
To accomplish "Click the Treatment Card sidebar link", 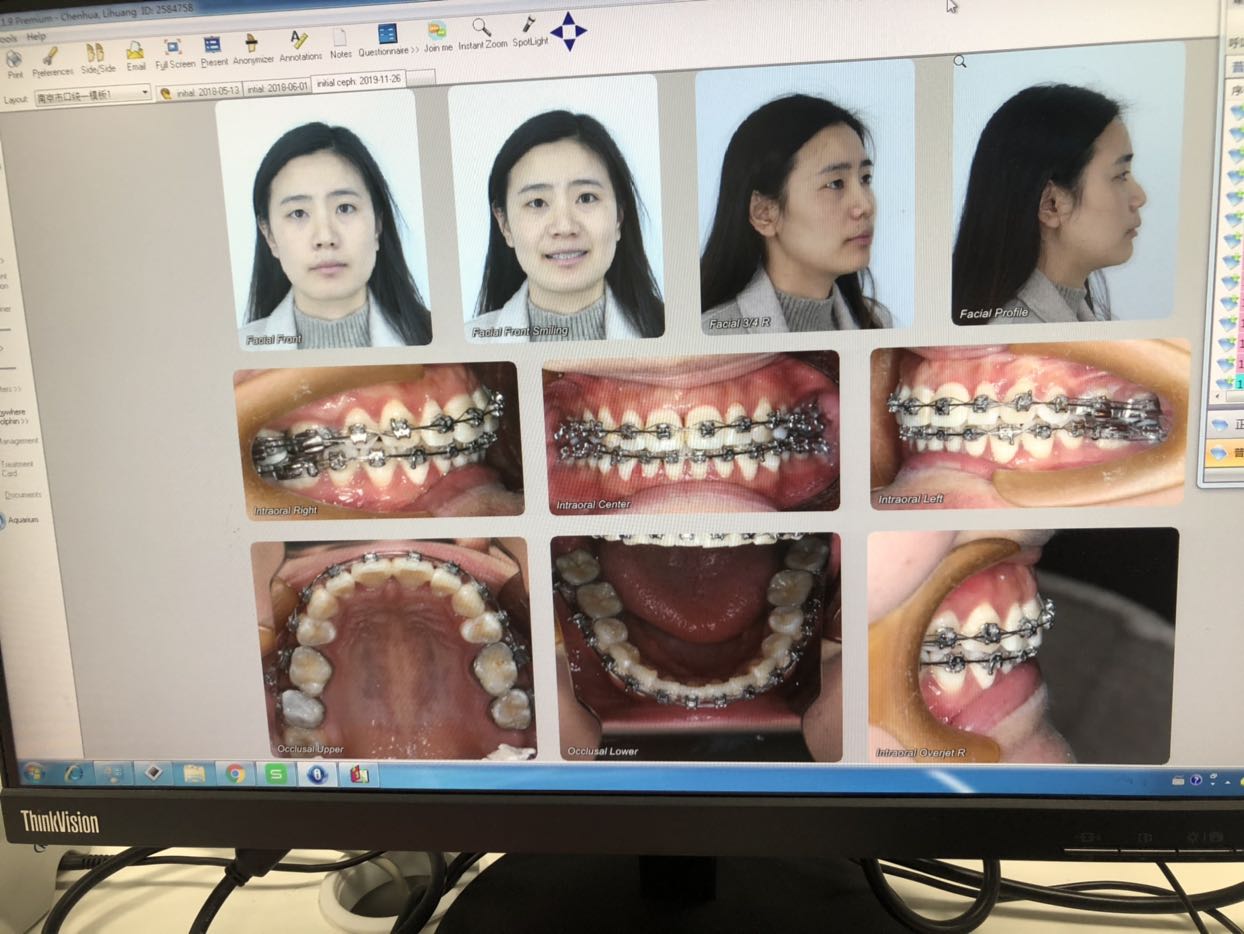I will (x=17, y=468).
